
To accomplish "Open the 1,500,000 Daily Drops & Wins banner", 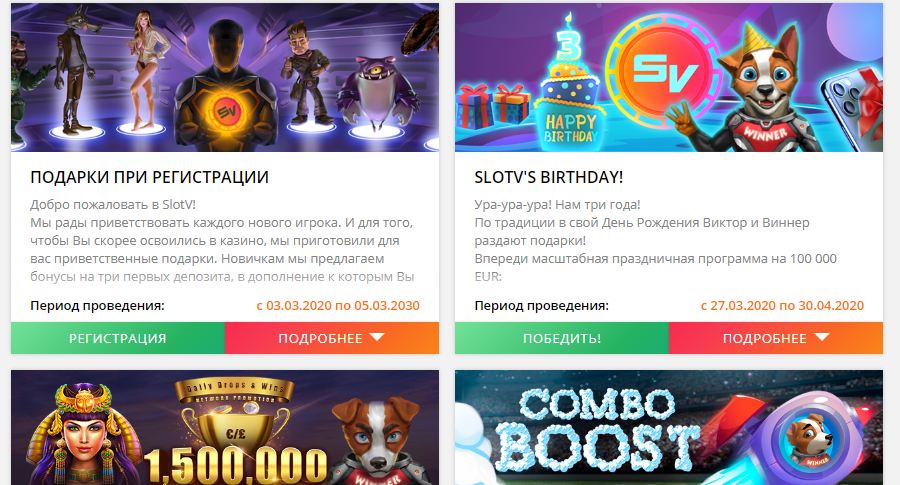I will pyautogui.click(x=225, y=428).
